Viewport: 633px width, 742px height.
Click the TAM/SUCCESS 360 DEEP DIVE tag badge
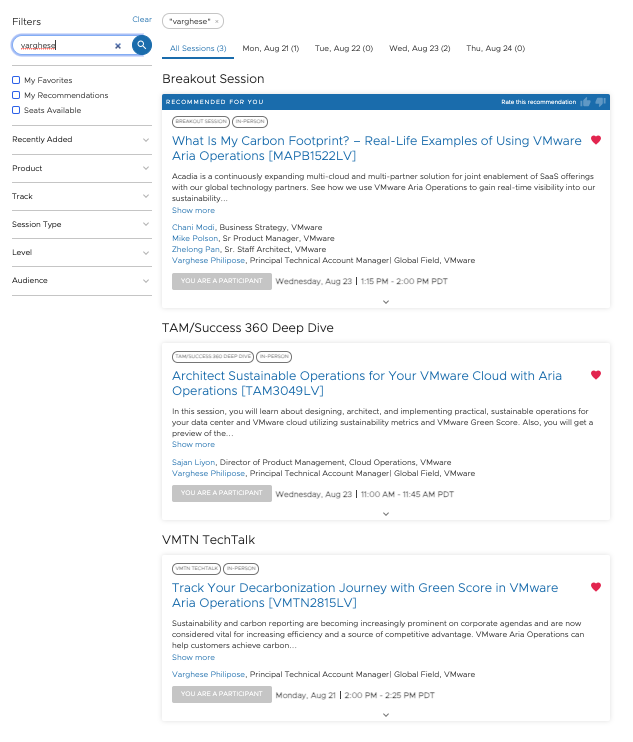click(x=213, y=356)
